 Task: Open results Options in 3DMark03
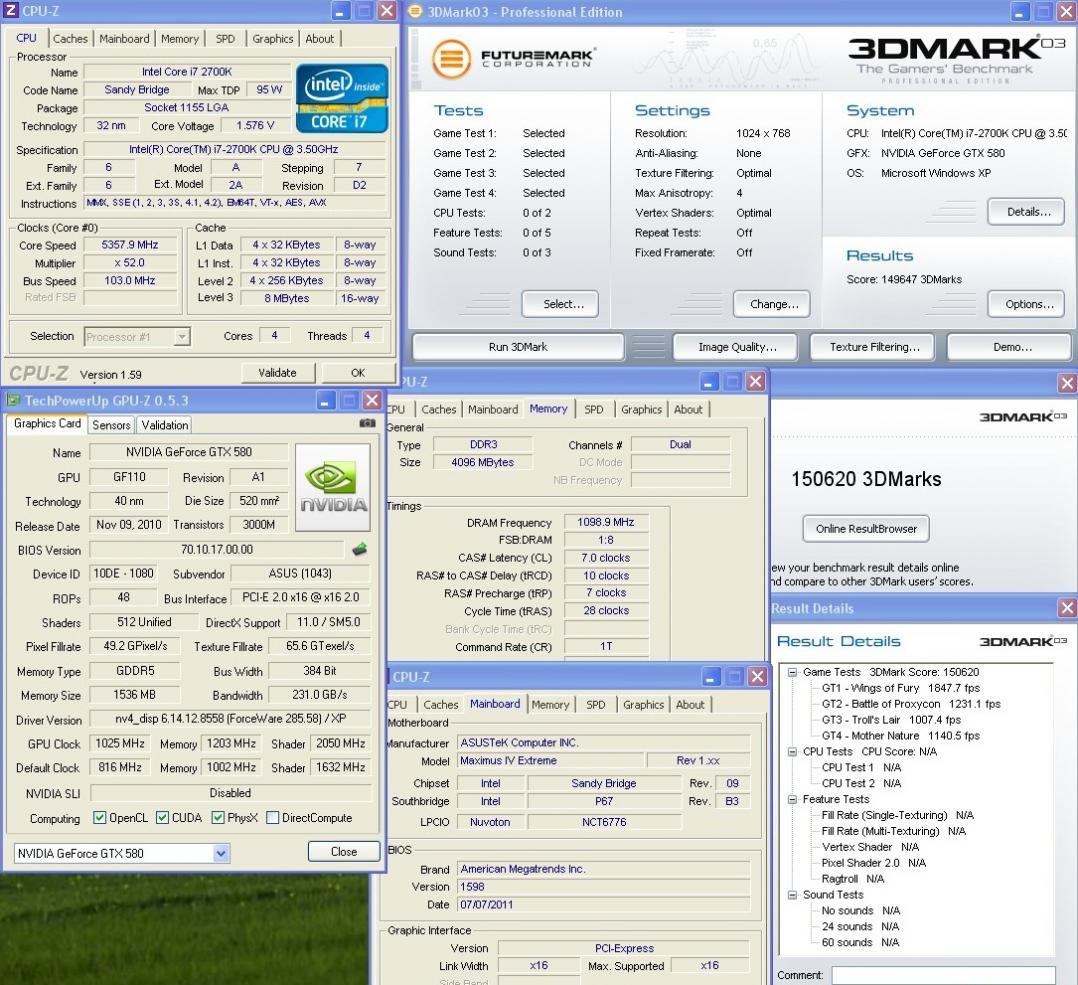tap(1026, 304)
